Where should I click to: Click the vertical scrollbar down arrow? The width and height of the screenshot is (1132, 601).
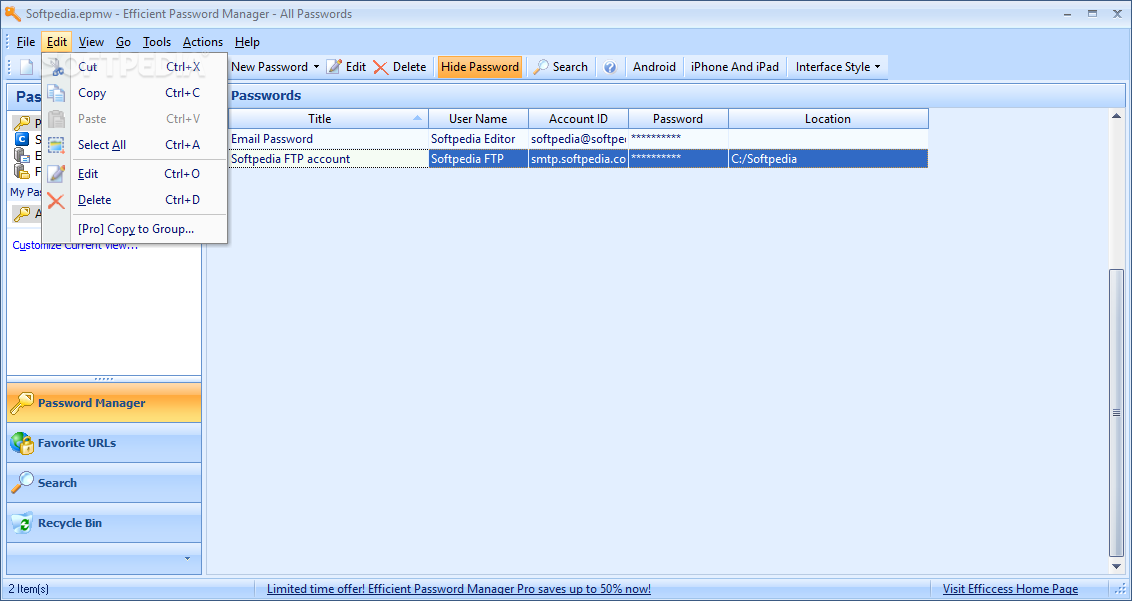1117,567
